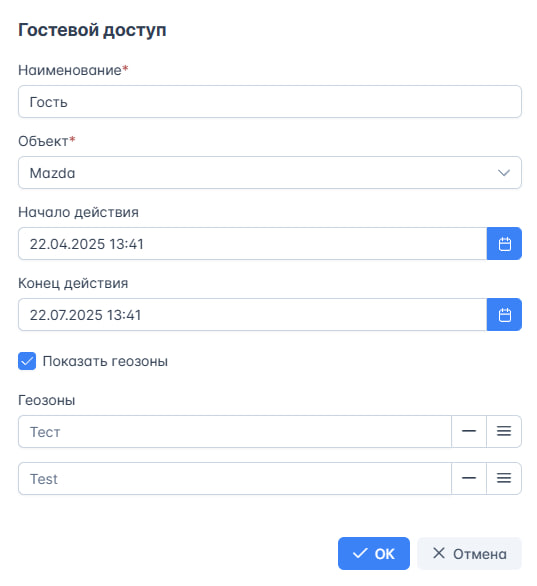Image resolution: width=537 pixels, height=586 pixels.
Task: Cancel the dialog with Отмена
Action: [469, 553]
